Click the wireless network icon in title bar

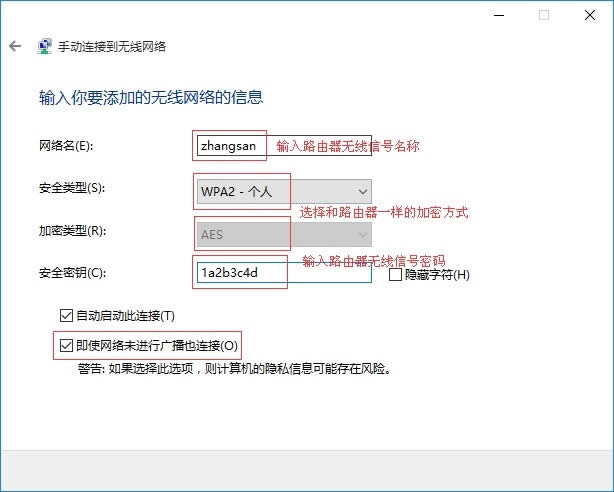point(45,46)
